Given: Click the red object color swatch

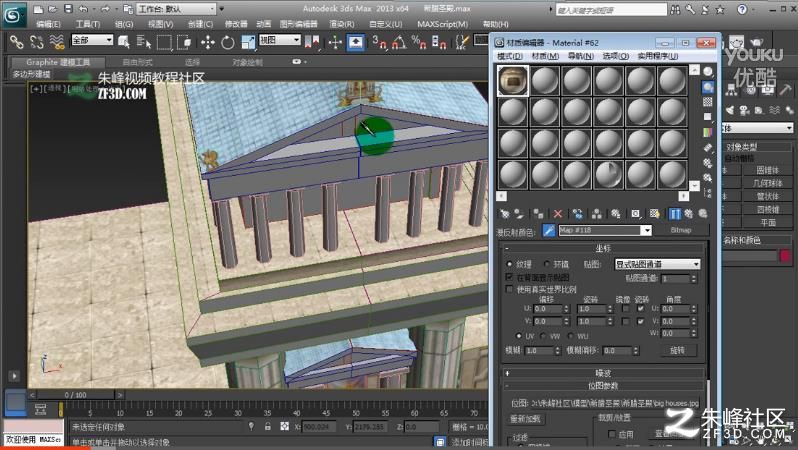Looking at the screenshot, I should 785,256.
